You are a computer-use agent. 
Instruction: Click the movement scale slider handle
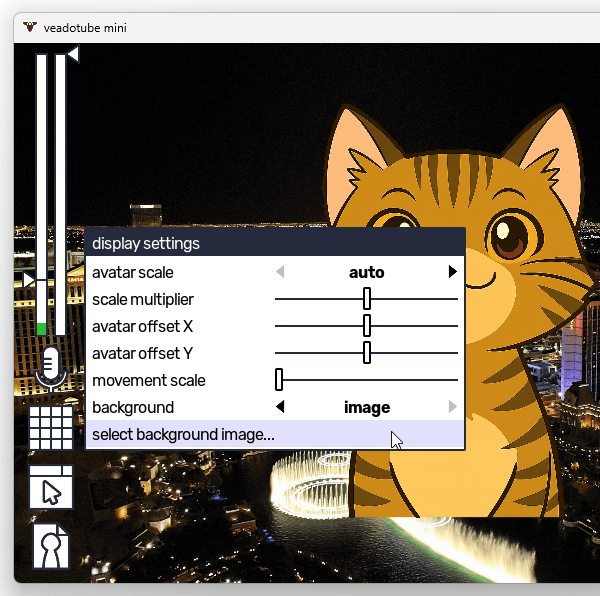[279, 379]
